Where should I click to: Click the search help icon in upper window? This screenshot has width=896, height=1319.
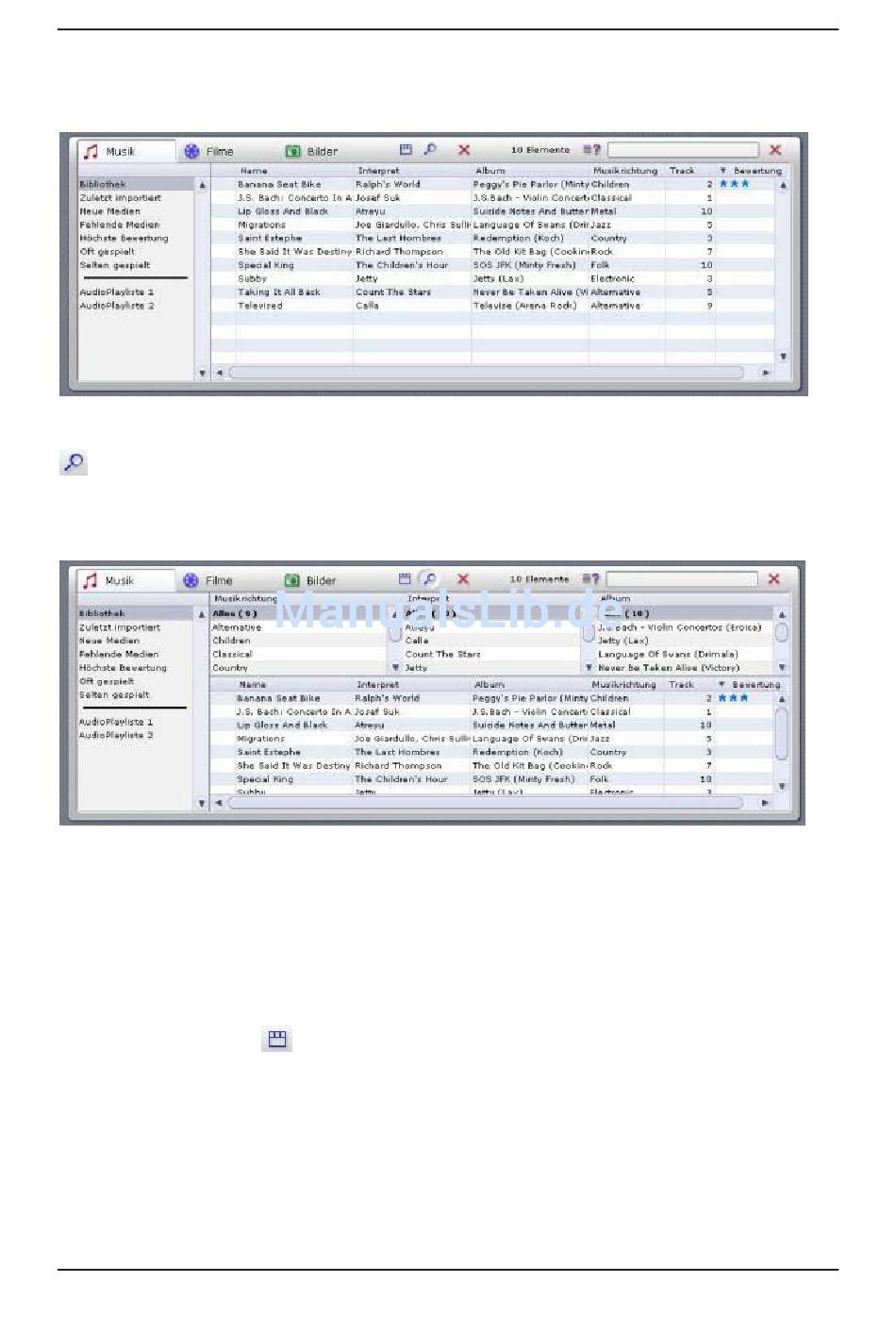point(591,150)
